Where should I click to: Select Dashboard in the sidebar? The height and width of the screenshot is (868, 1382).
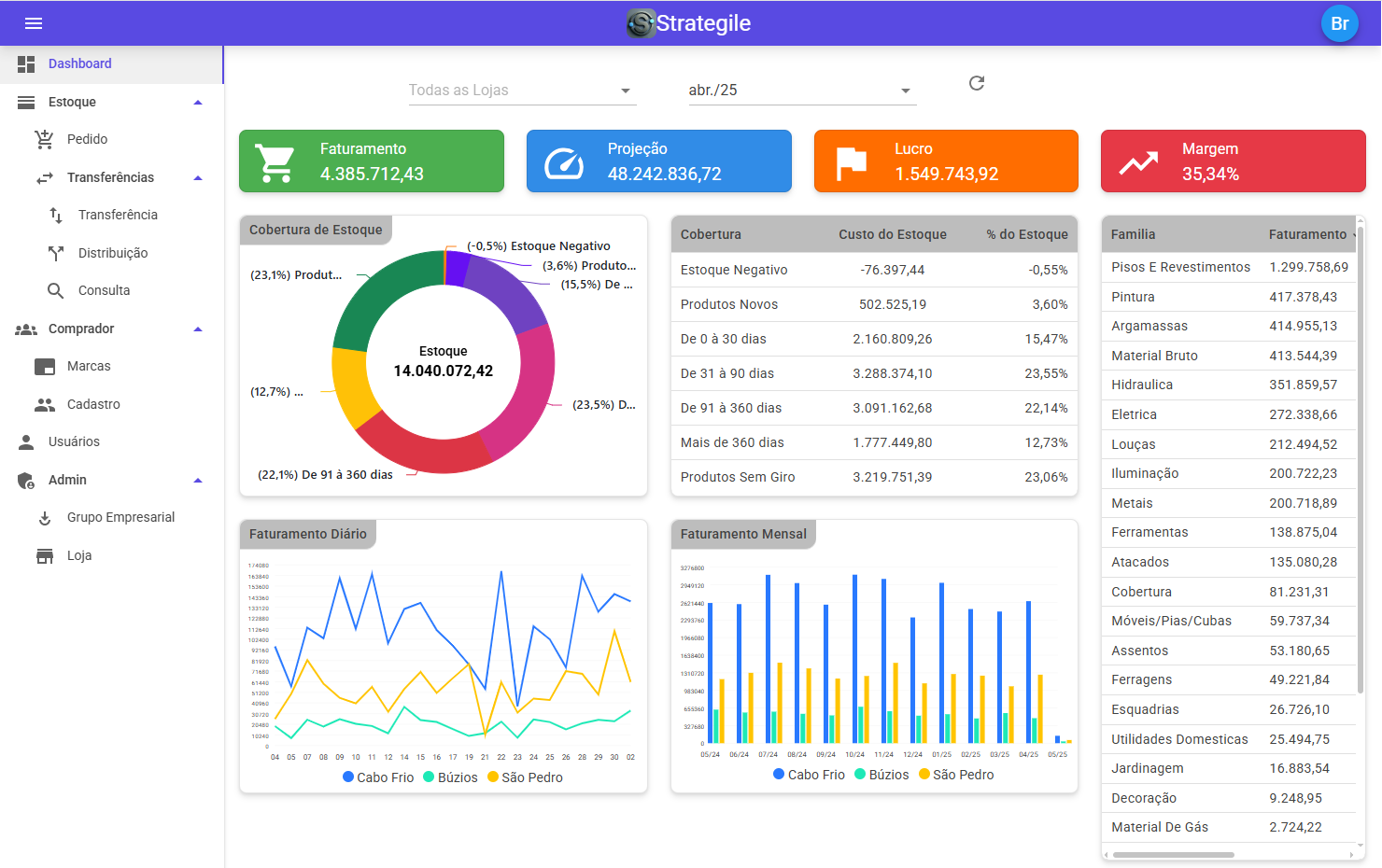click(x=80, y=63)
